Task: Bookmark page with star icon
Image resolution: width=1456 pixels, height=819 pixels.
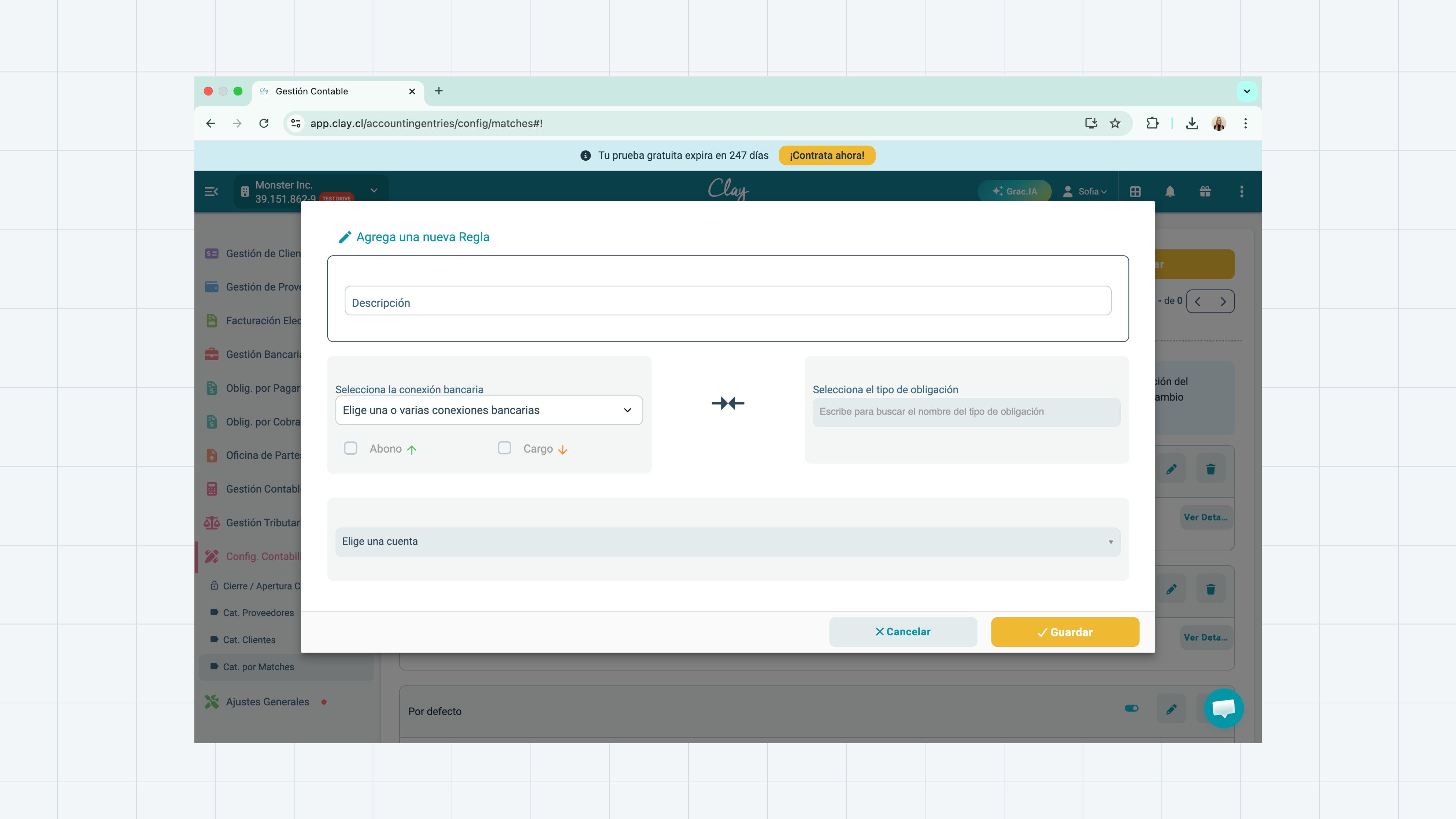Action: pos(1115,123)
